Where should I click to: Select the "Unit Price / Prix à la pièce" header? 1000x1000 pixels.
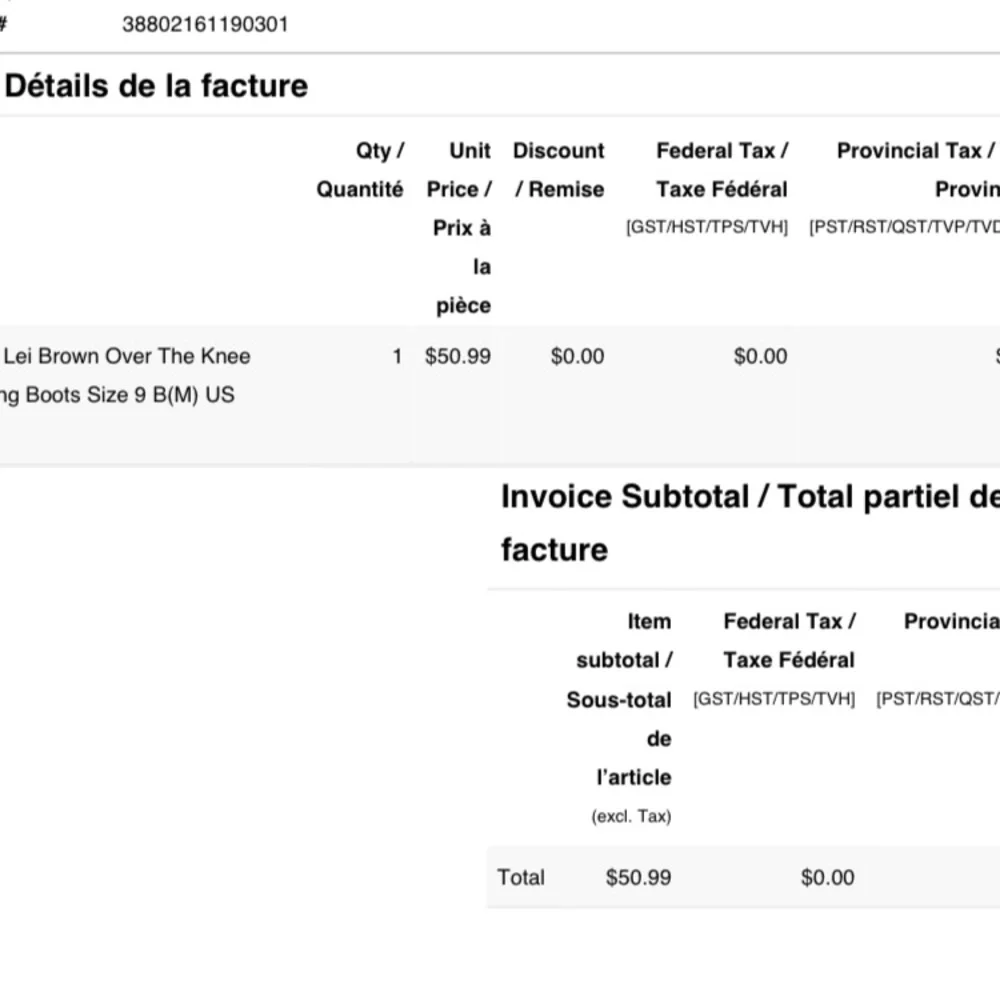point(460,228)
